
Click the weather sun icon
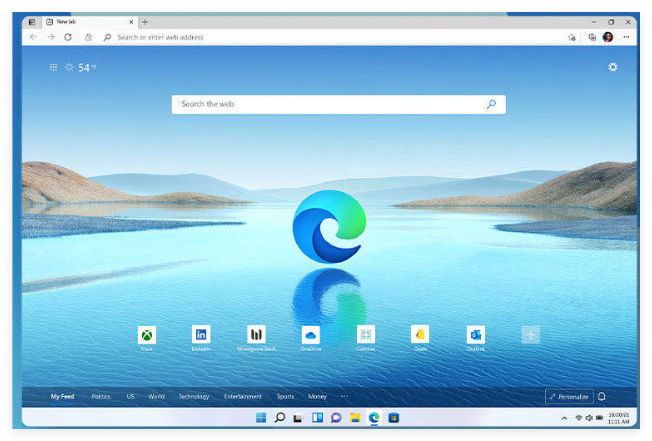click(69, 67)
